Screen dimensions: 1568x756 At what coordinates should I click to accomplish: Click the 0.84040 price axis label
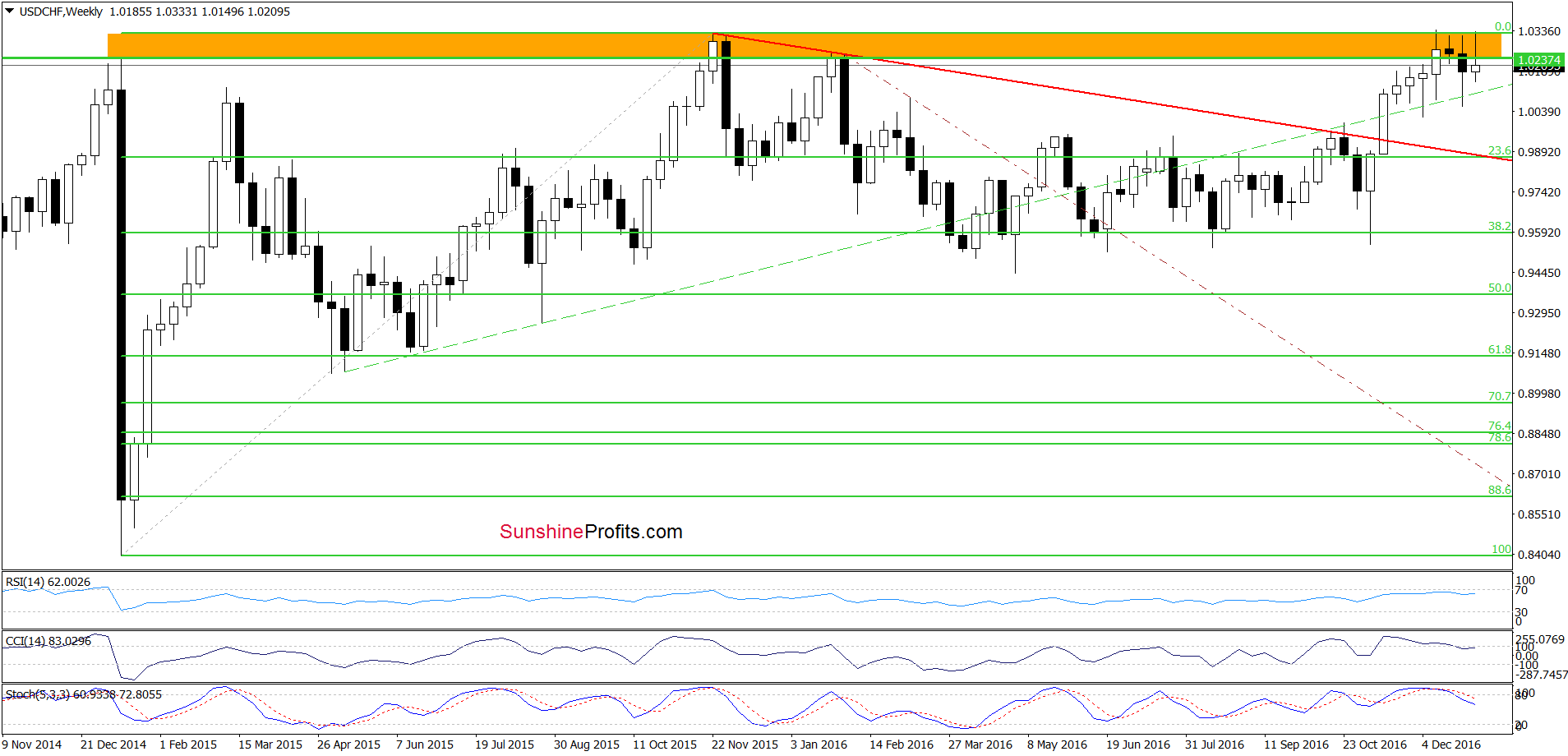click(1538, 555)
